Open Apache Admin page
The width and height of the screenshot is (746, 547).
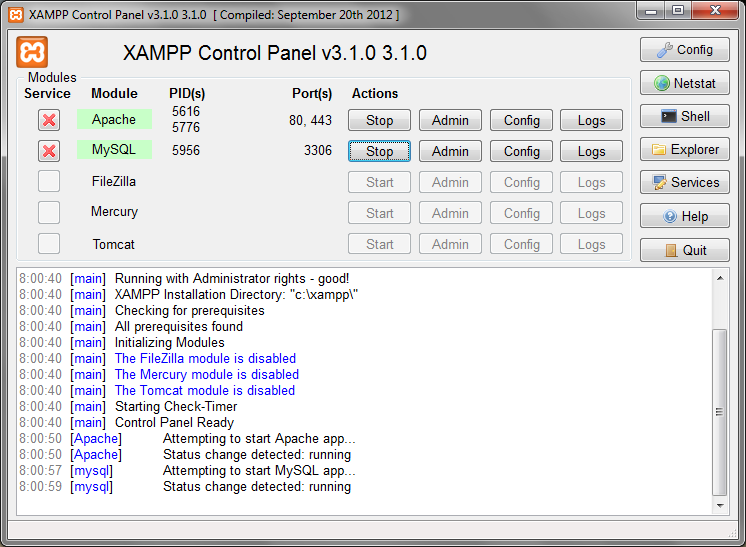pyautogui.click(x=450, y=120)
